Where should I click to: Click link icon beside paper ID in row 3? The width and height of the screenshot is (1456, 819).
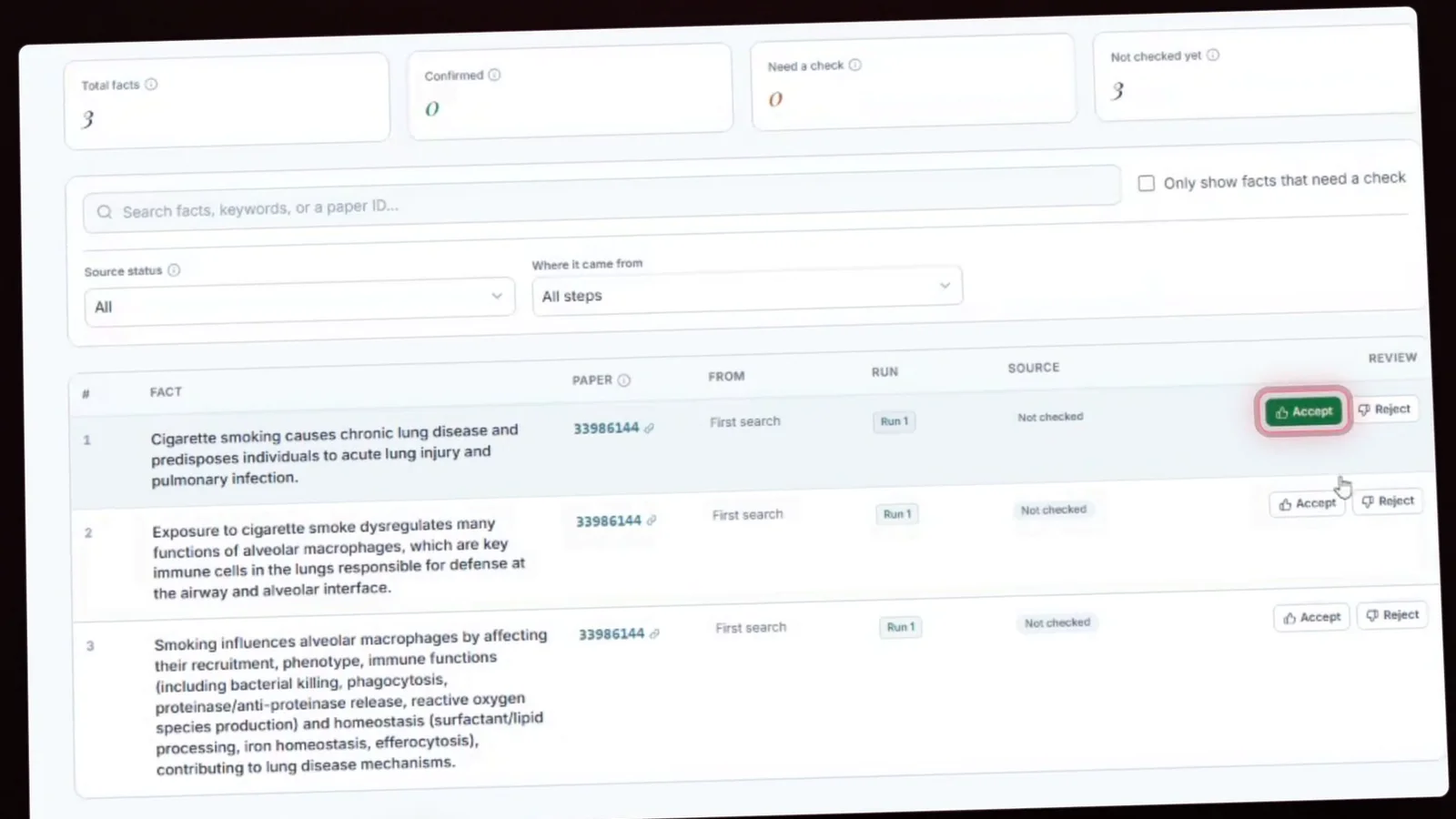click(x=654, y=633)
